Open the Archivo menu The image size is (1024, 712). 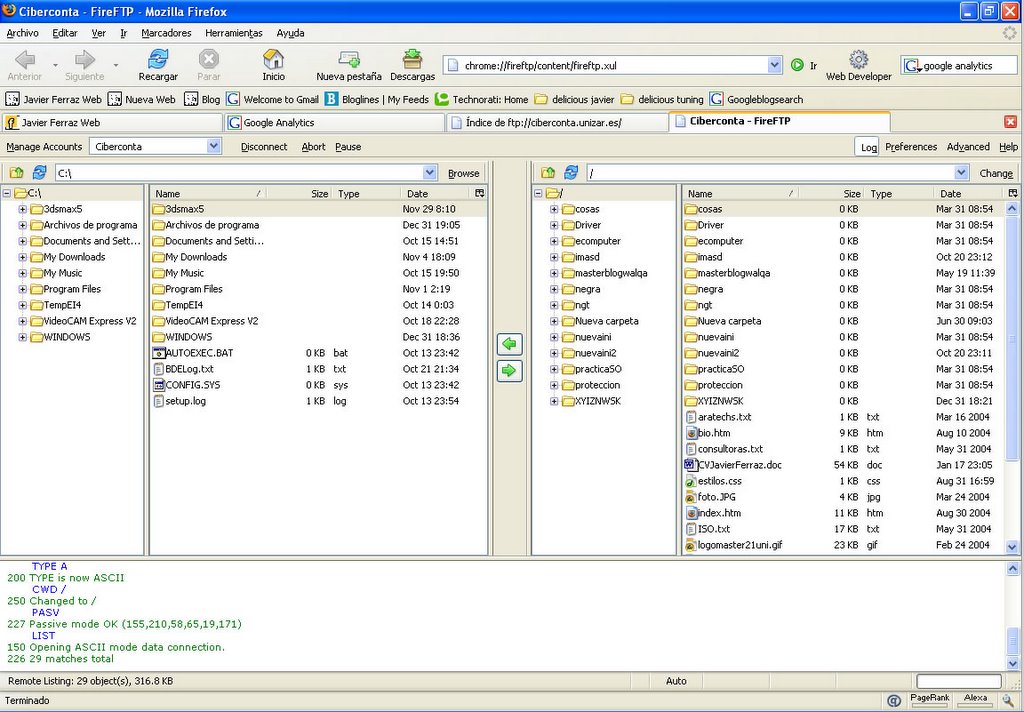tap(22, 33)
